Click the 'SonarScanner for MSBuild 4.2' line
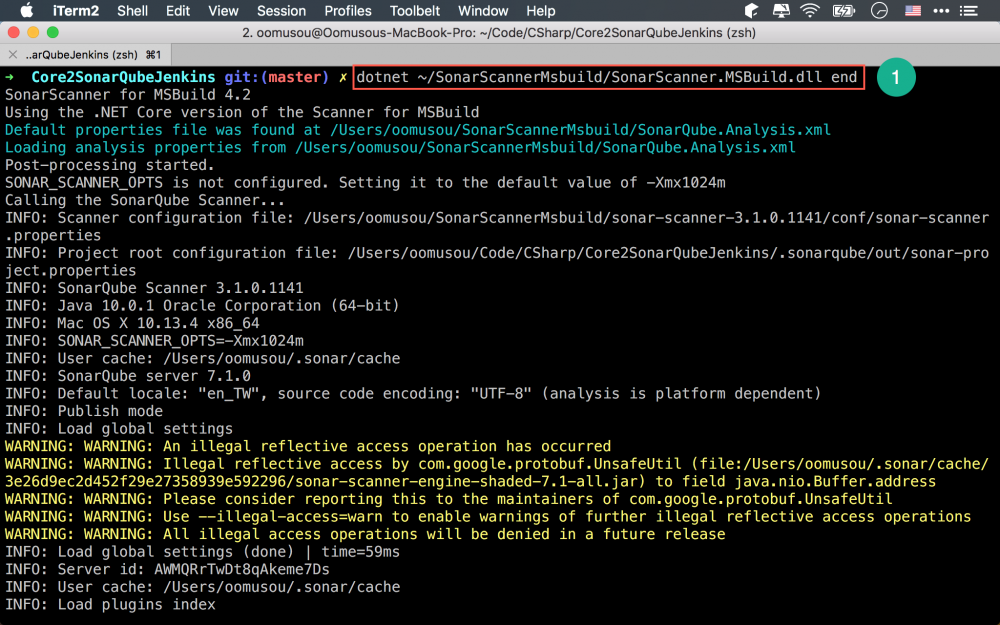1000x625 pixels. click(128, 95)
